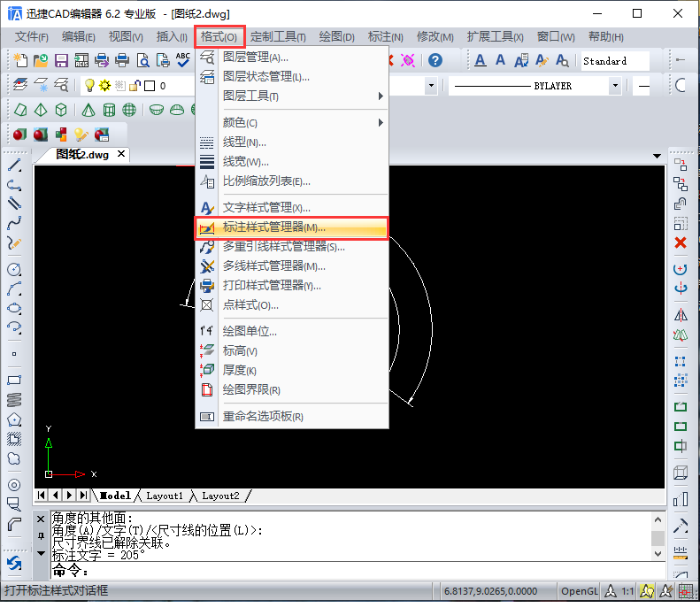Screen dimensions: 700x602
Task: Choose 文字样式管理 menu item
Action: [x=292, y=208]
